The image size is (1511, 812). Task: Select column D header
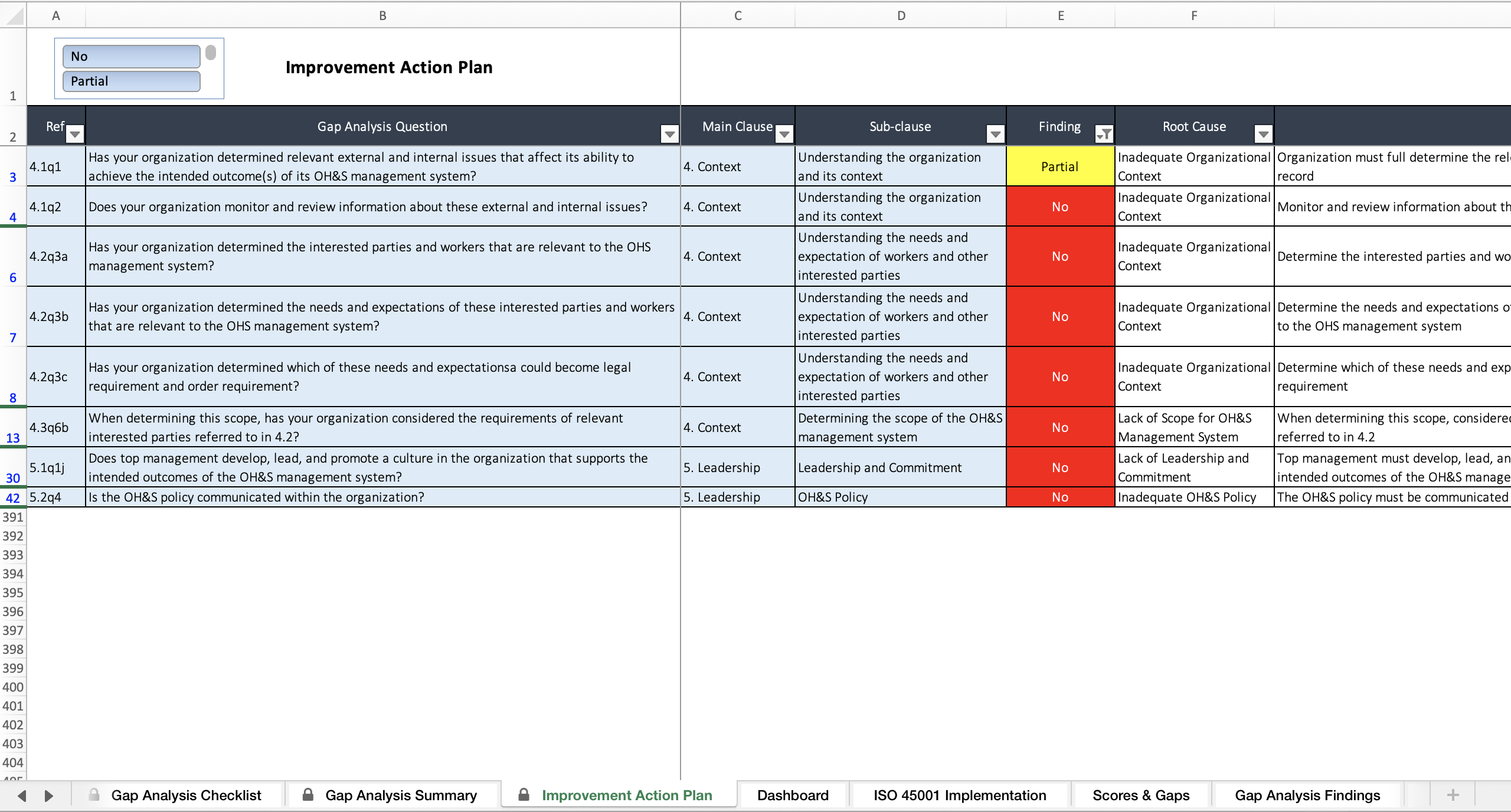tap(901, 16)
